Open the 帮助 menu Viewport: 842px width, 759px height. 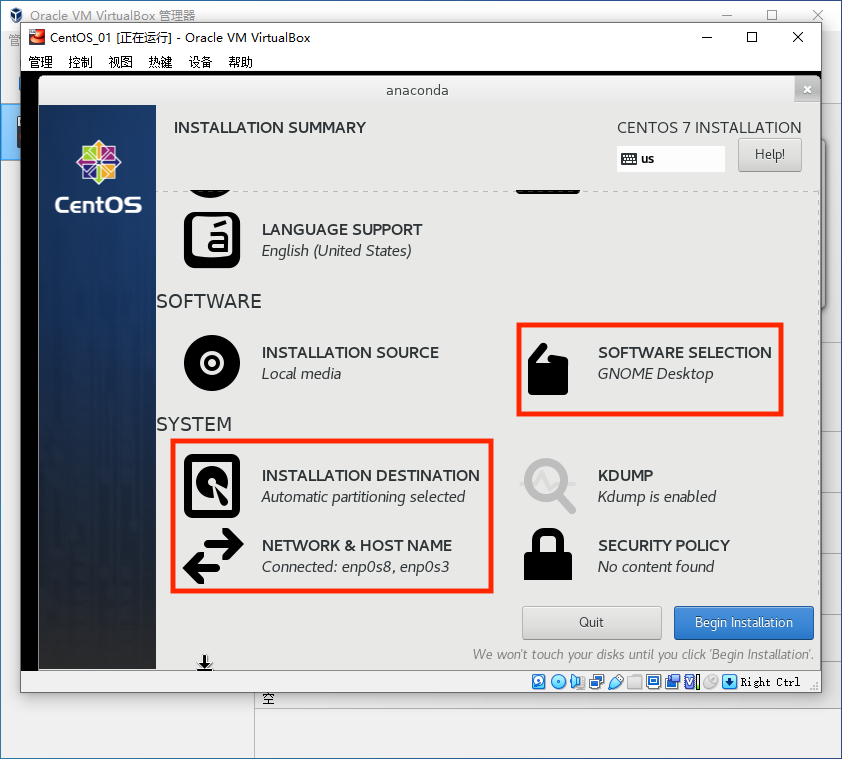pyautogui.click(x=241, y=62)
